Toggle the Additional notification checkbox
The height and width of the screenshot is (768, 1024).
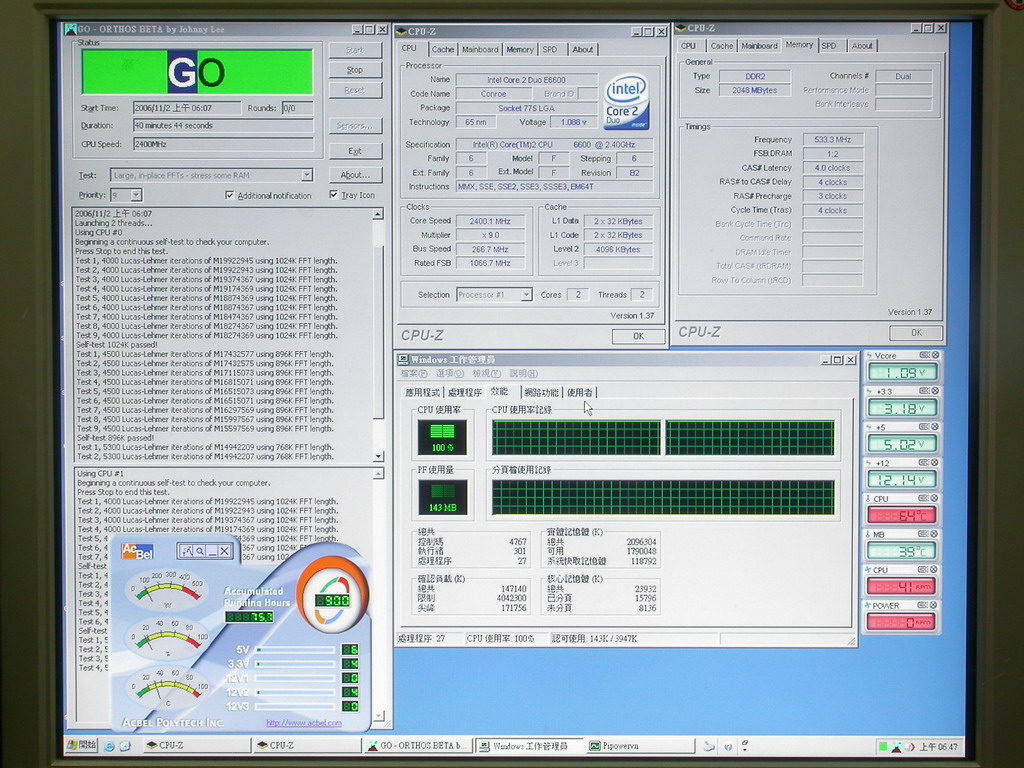pyautogui.click(x=229, y=195)
